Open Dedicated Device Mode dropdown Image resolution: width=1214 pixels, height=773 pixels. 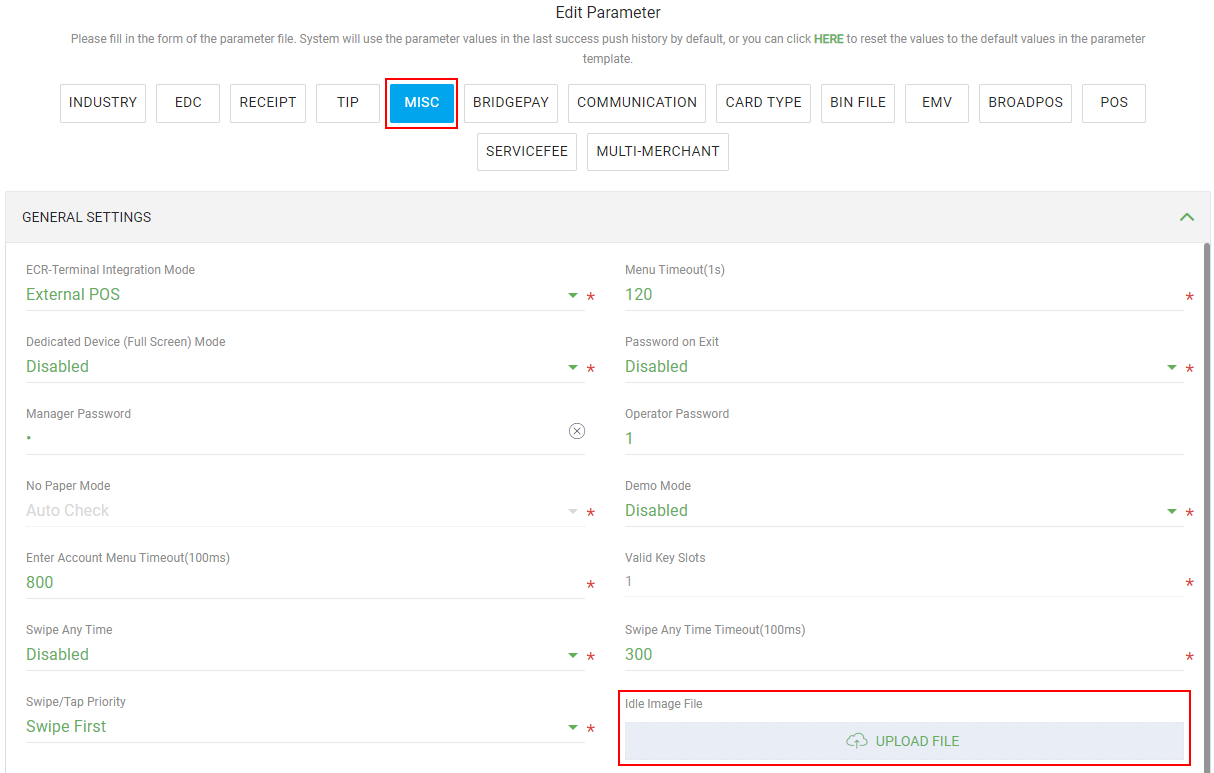pyautogui.click(x=573, y=367)
